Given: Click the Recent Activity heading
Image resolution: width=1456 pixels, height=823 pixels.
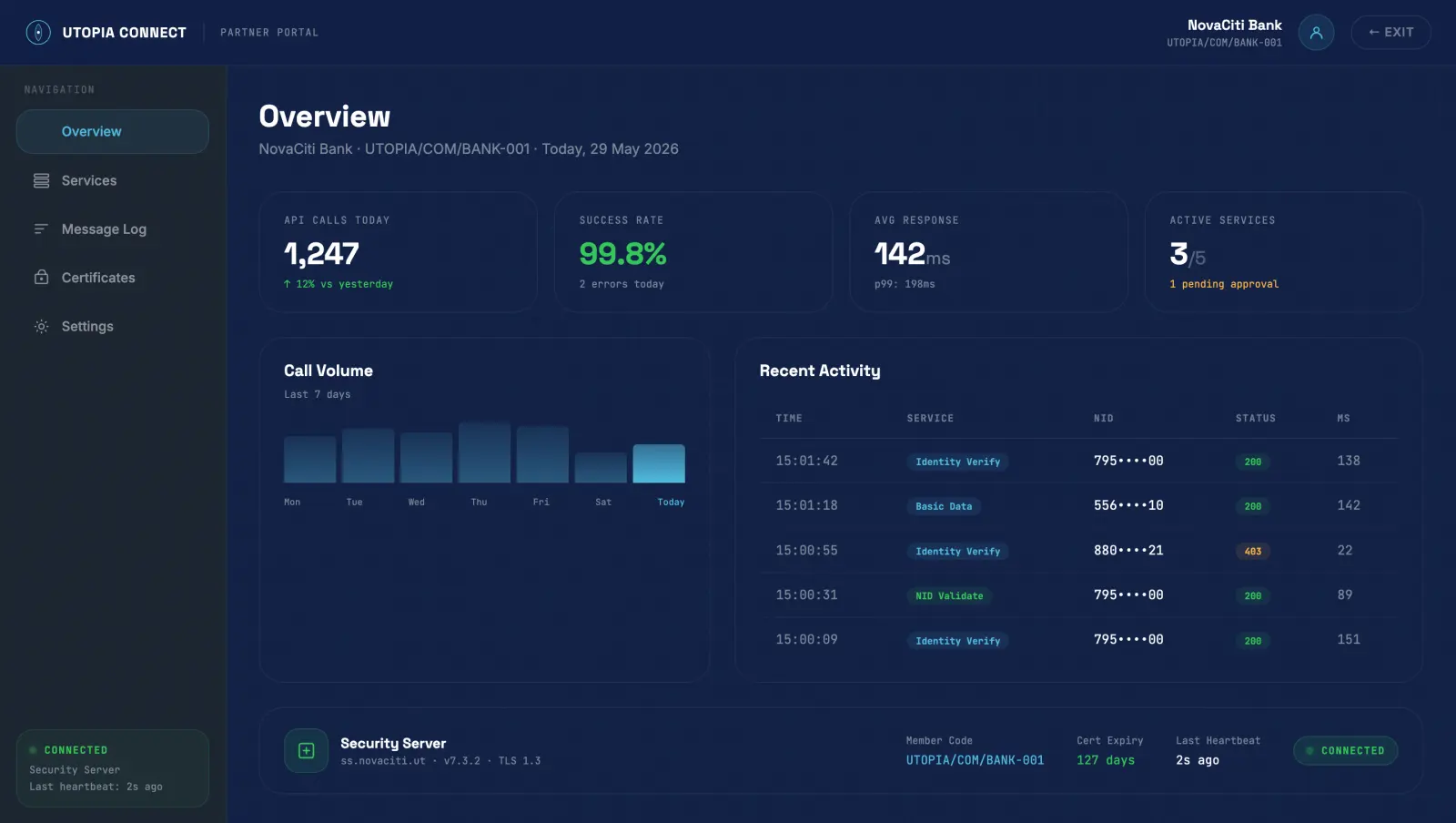Looking at the screenshot, I should click(820, 371).
